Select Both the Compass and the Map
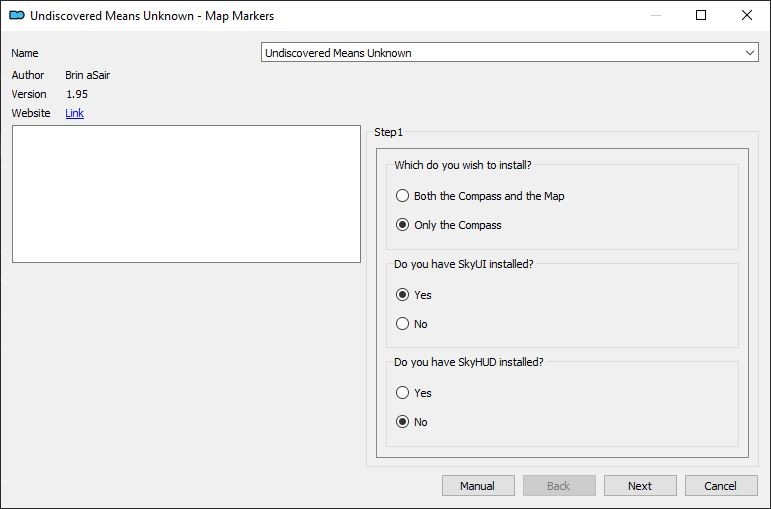This screenshot has width=771, height=509. [402, 196]
